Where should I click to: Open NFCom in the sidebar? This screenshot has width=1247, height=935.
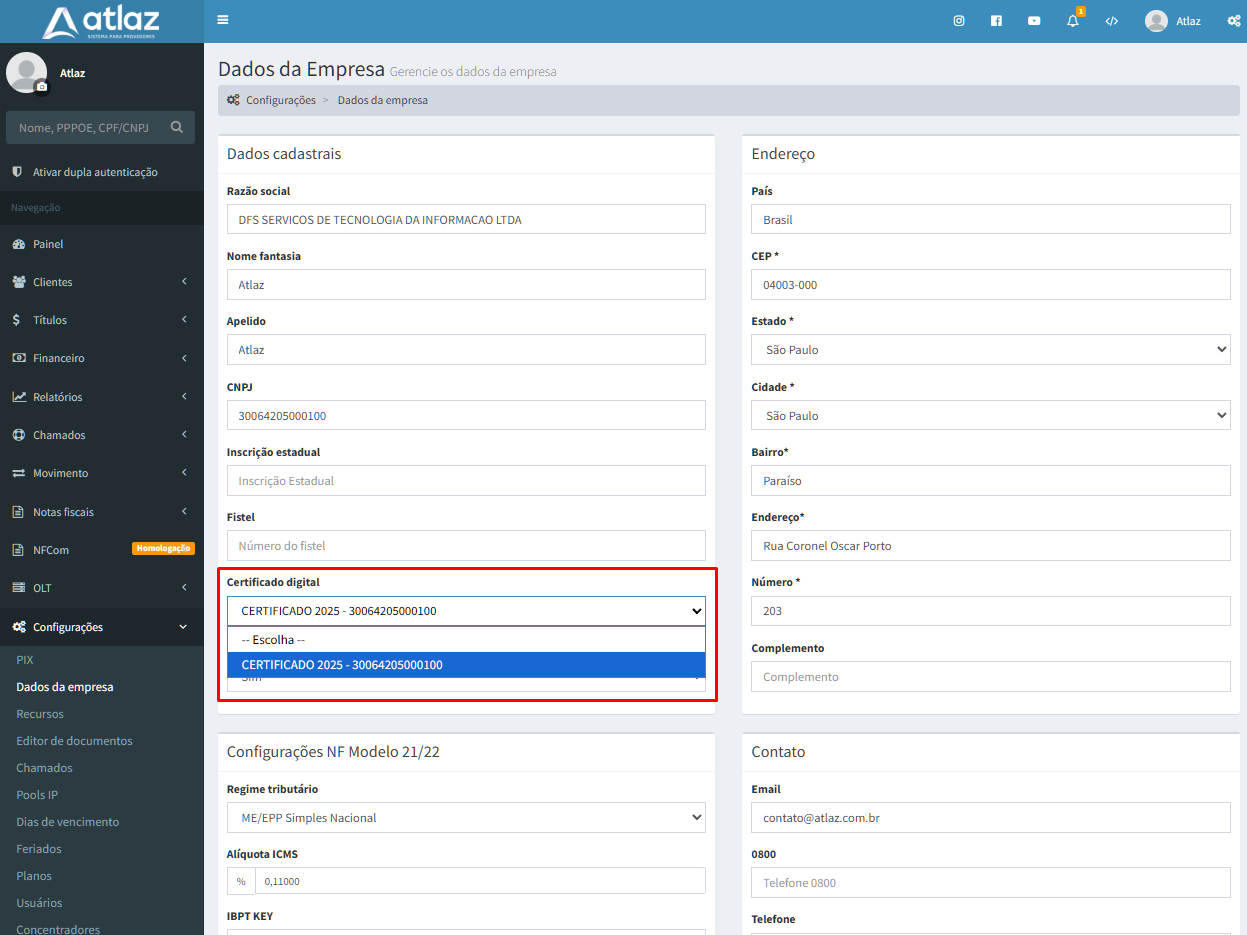click(x=51, y=550)
